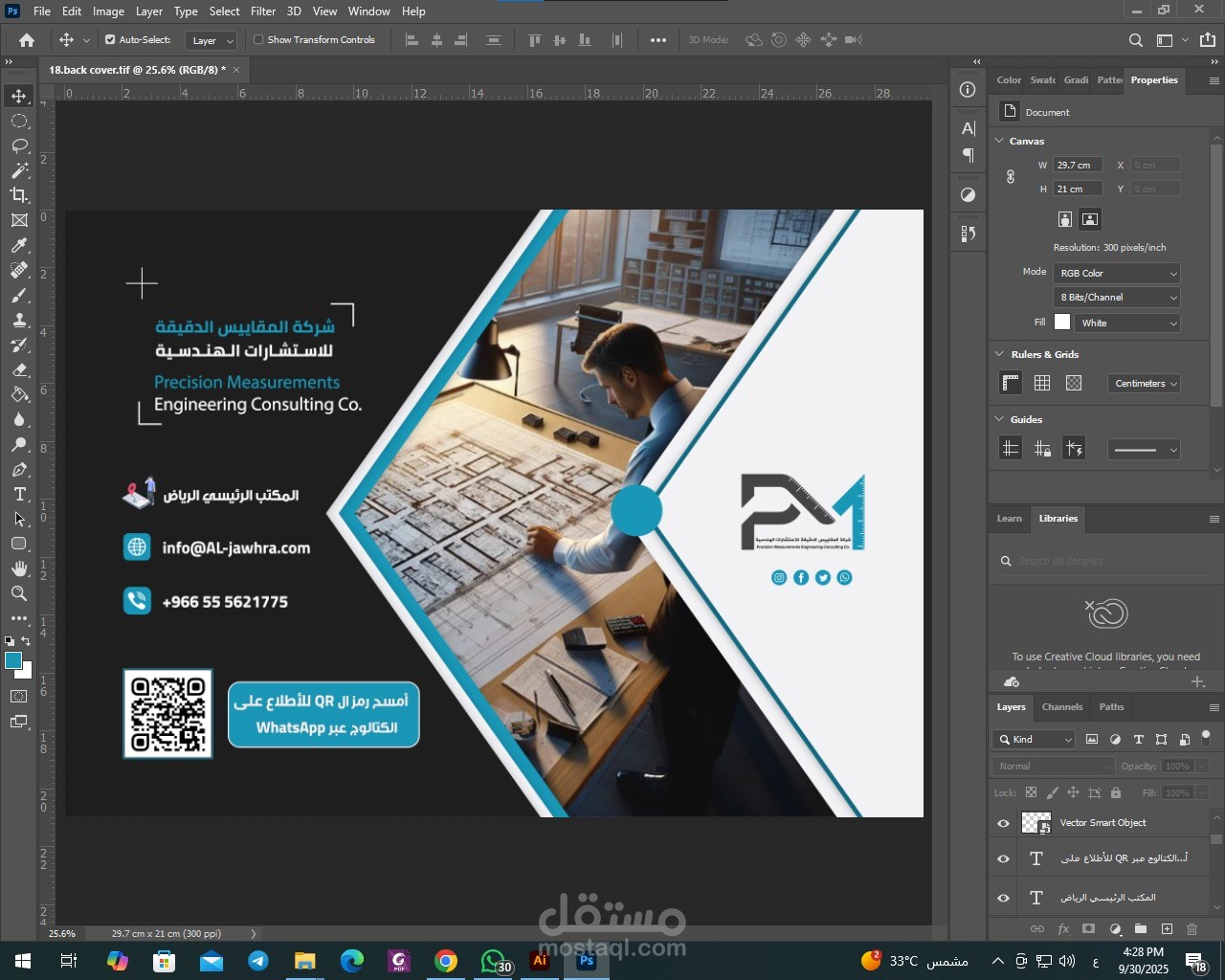The image size is (1225, 980).
Task: Select the Hand tool
Action: point(19,568)
